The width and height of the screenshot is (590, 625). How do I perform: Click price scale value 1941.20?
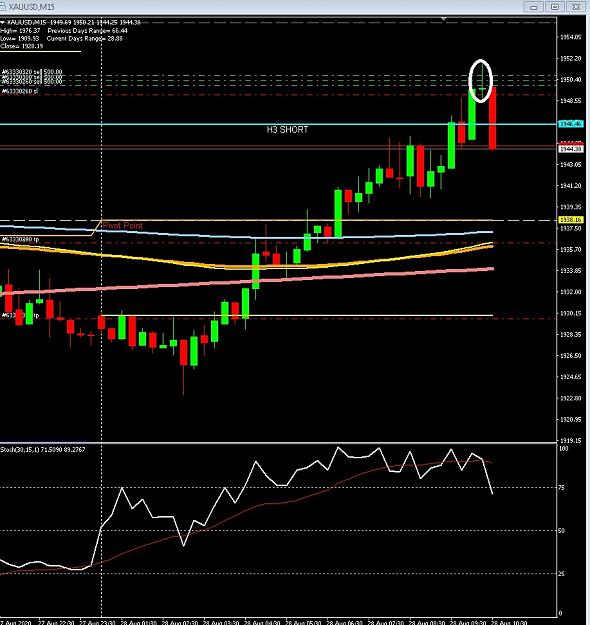570,186
